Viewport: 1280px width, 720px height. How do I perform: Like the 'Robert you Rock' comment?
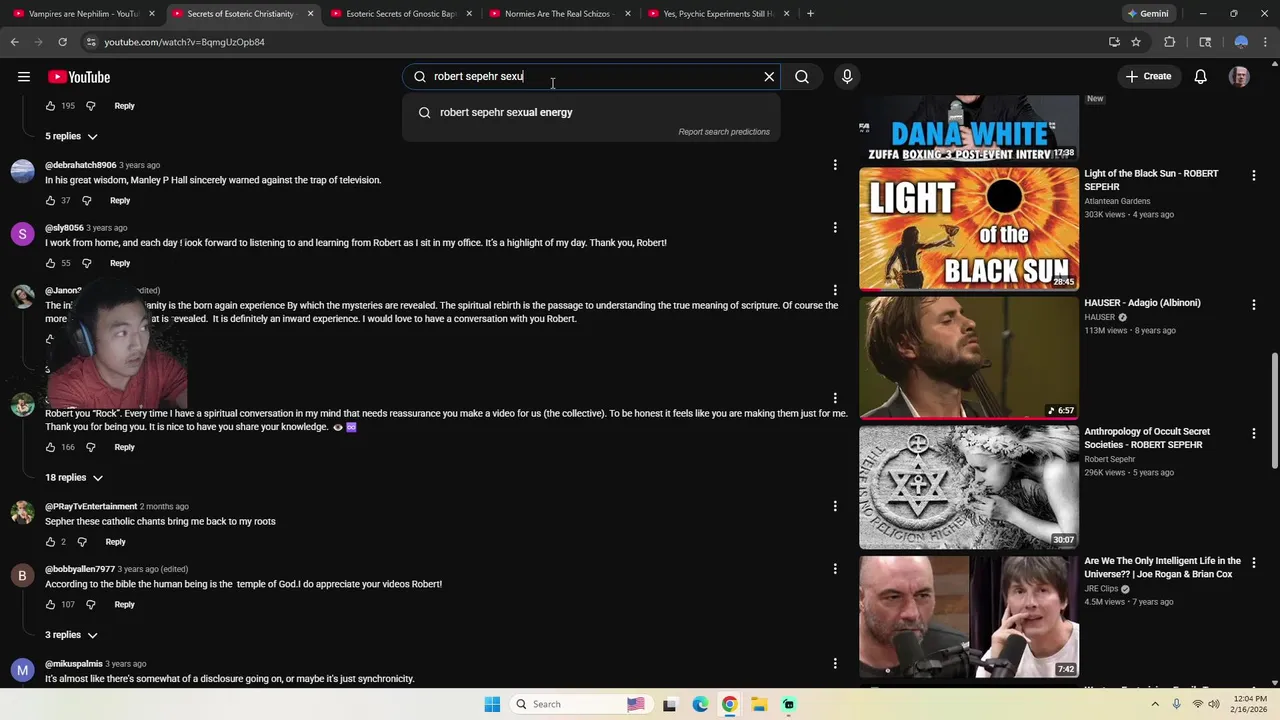click(x=51, y=448)
